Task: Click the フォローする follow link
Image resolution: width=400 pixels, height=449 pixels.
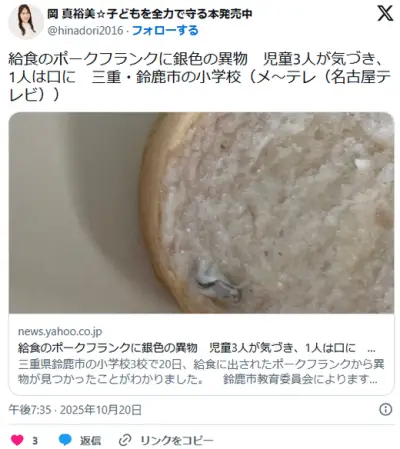Action: click(165, 31)
